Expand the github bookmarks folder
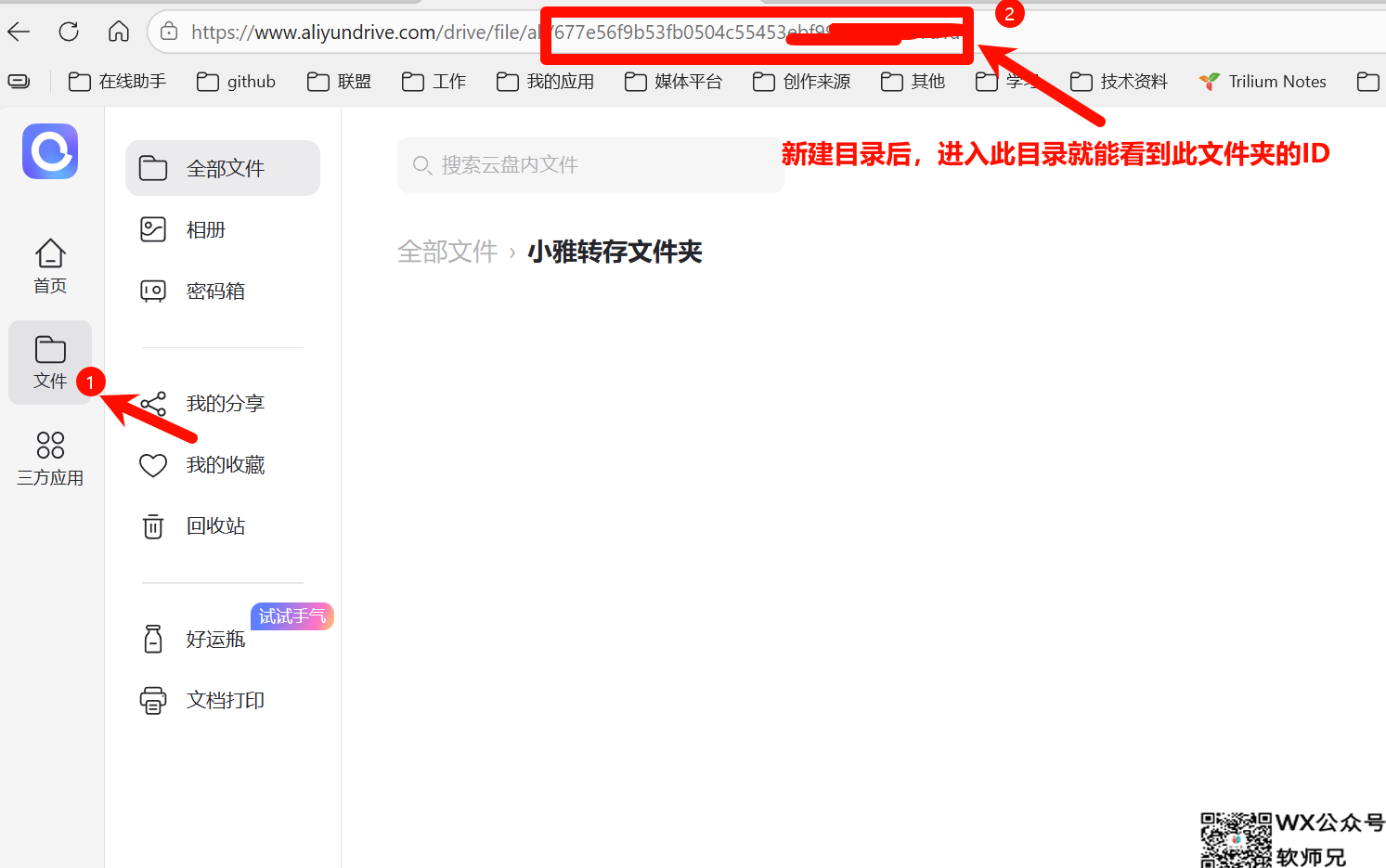1386x868 pixels. click(237, 82)
